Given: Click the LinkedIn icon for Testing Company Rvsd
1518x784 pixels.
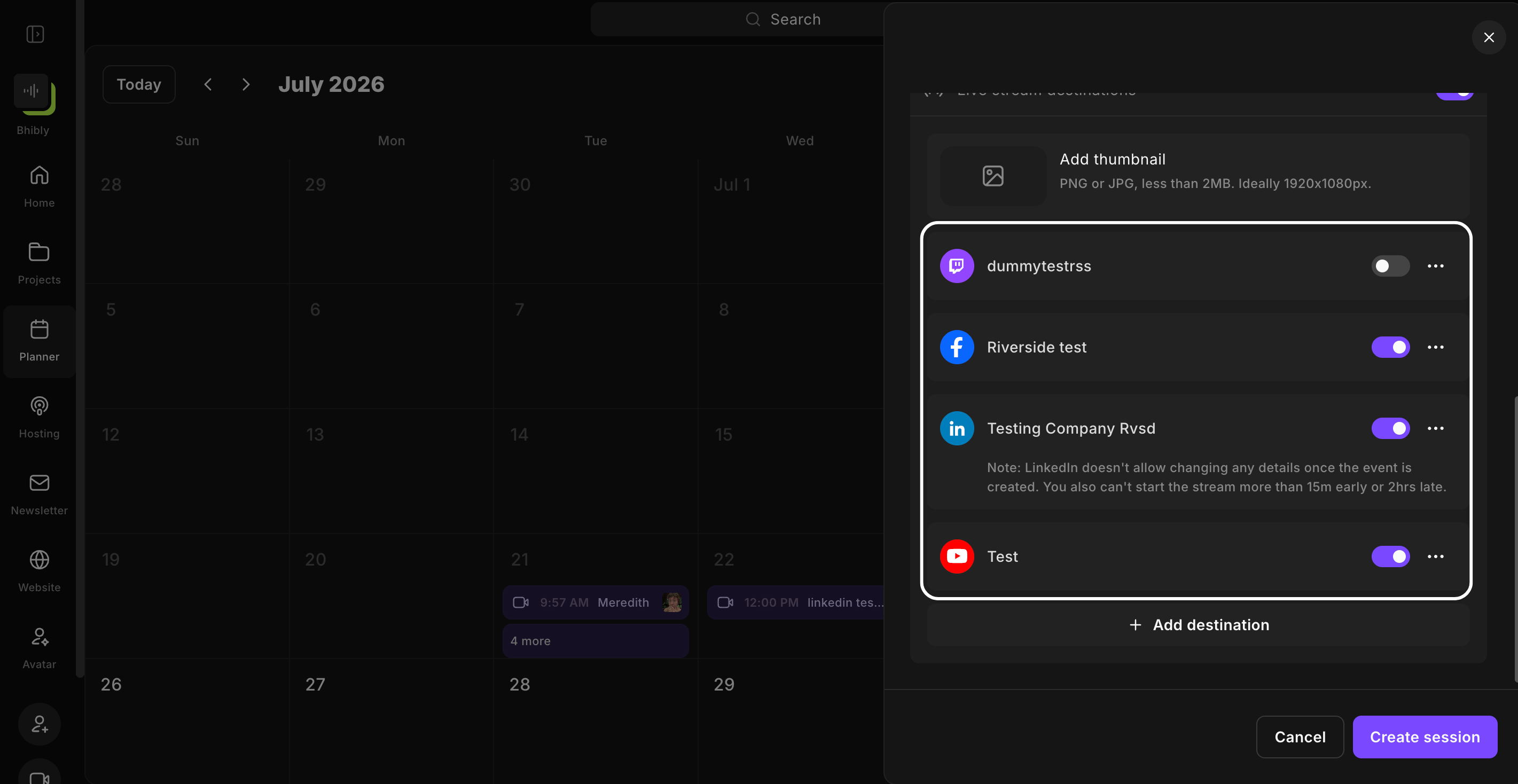Looking at the screenshot, I should click(957, 428).
